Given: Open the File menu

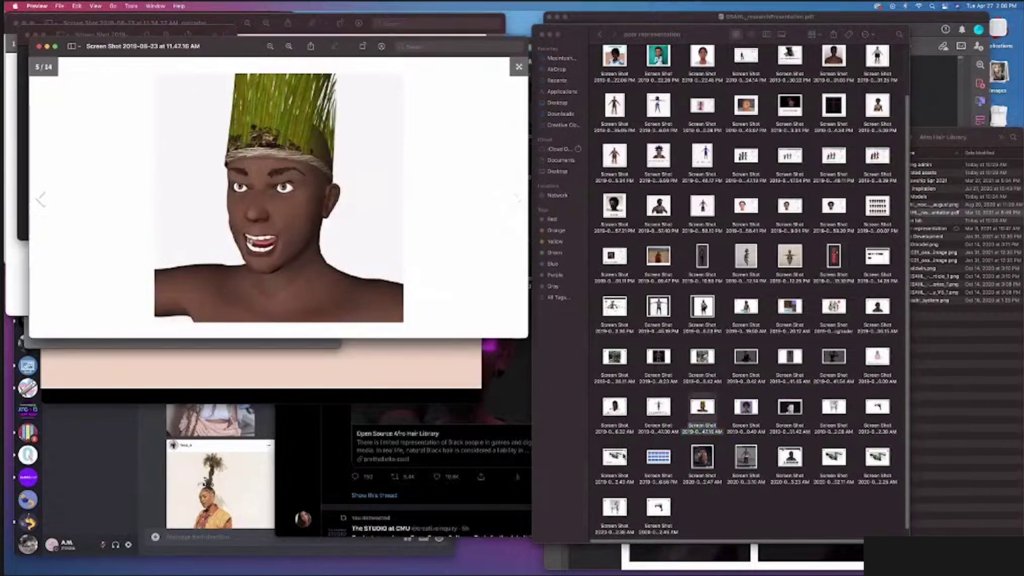Looking at the screenshot, I should coord(59,6).
